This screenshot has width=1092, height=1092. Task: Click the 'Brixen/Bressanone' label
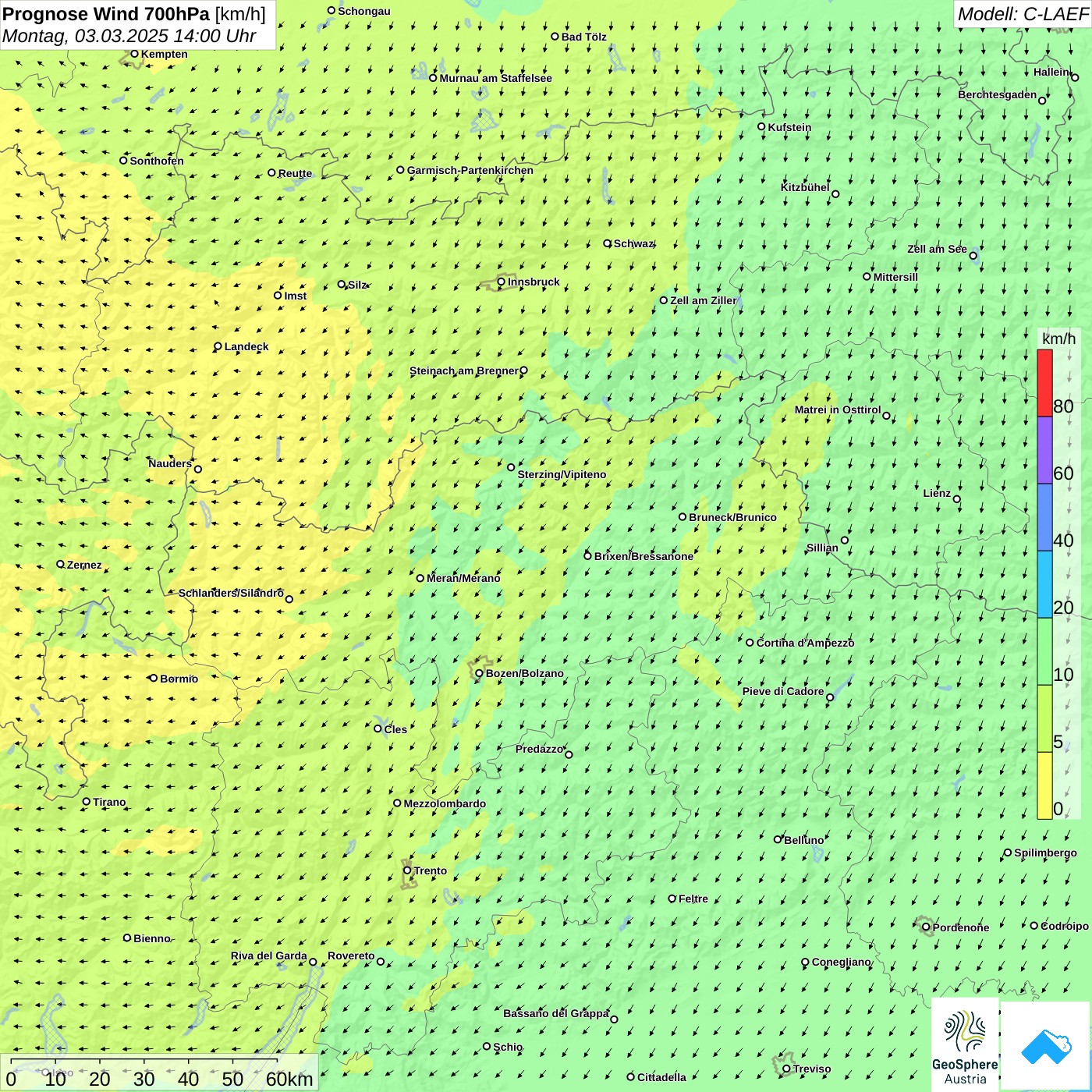coord(643,556)
